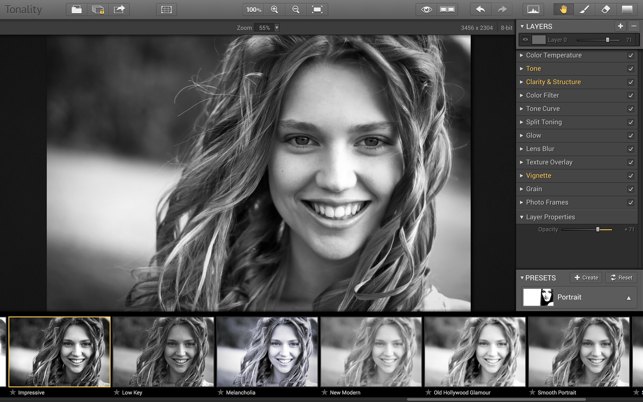Click the share/export arrow icon
The height and width of the screenshot is (402, 643).
tap(120, 9)
